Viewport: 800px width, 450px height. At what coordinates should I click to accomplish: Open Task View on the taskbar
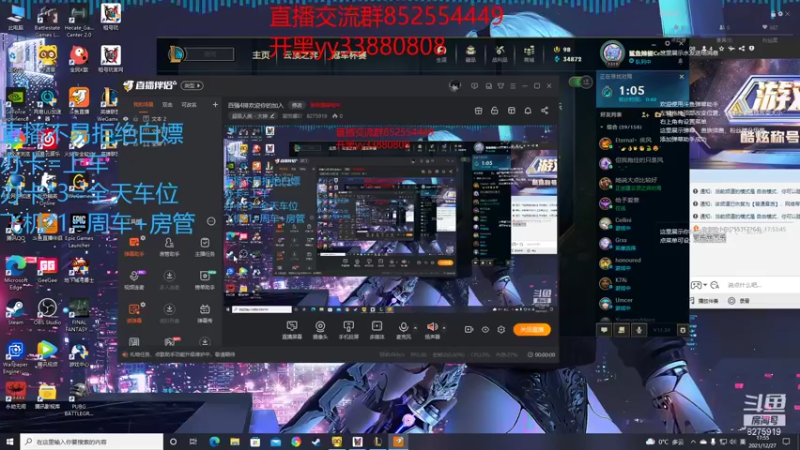pyautogui.click(x=193, y=442)
